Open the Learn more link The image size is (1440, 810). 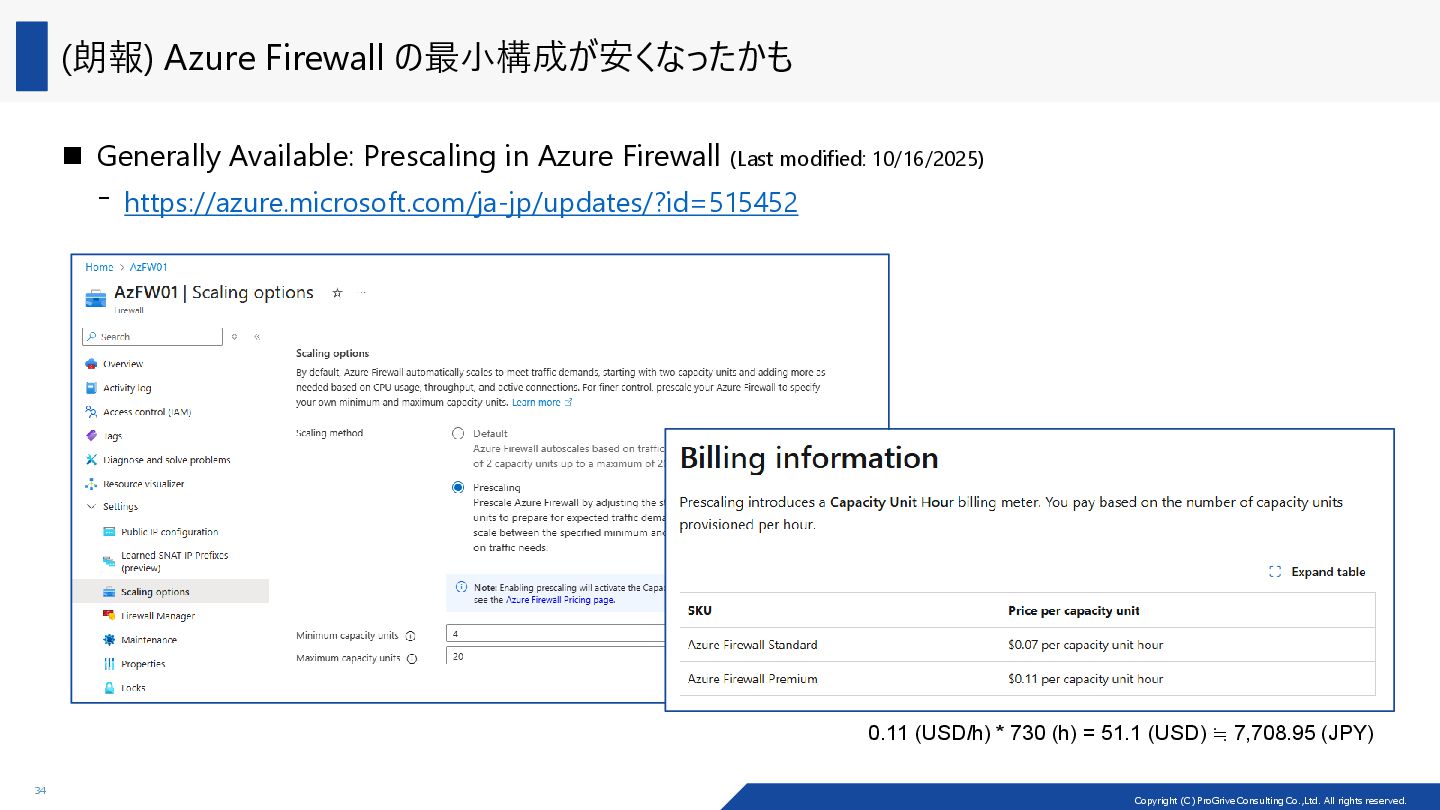[542, 402]
